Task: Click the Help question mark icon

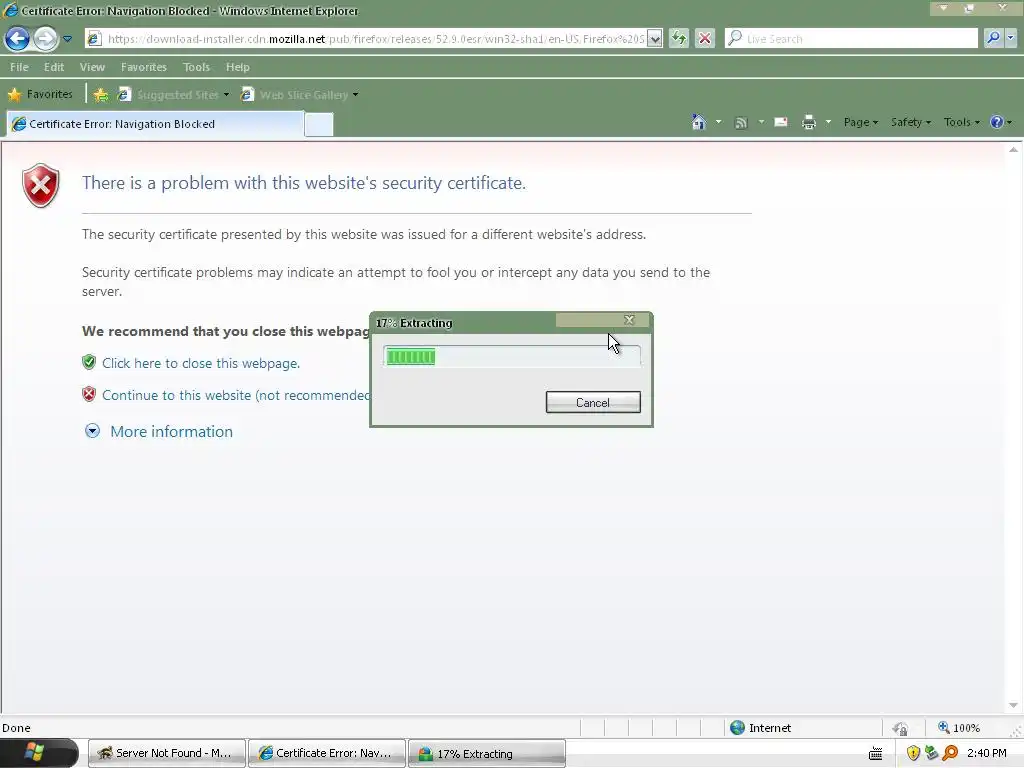Action: click(x=997, y=122)
